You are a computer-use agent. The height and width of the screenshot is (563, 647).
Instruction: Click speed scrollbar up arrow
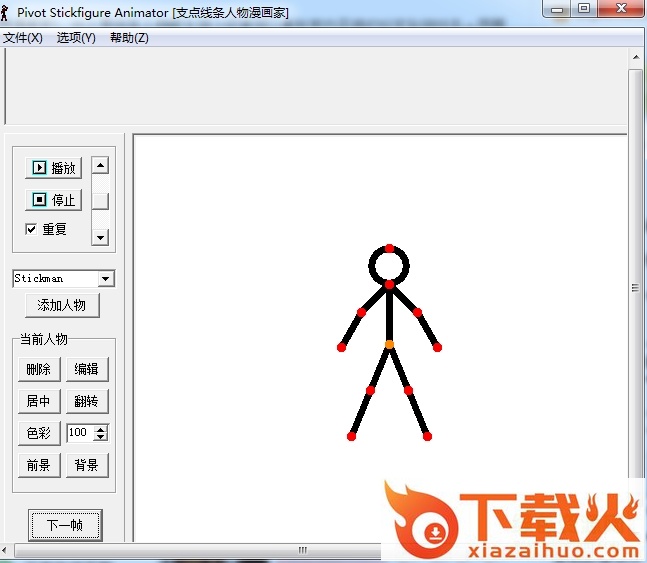(x=100, y=166)
